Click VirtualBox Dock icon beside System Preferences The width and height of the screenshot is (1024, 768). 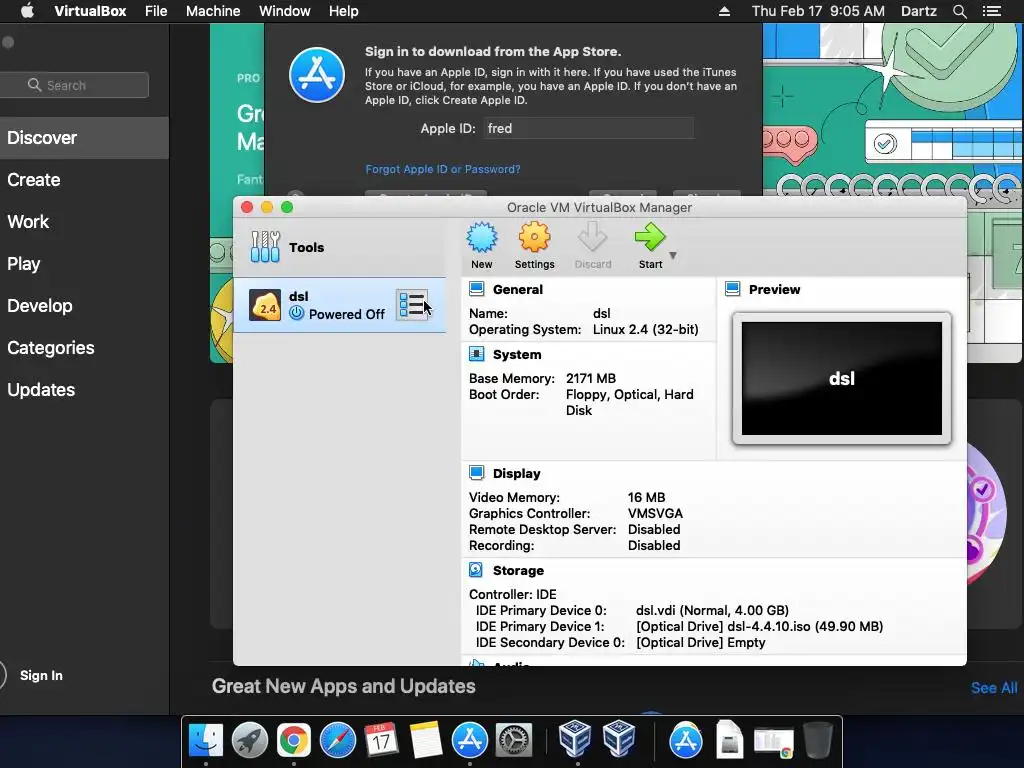pyautogui.click(x=575, y=739)
